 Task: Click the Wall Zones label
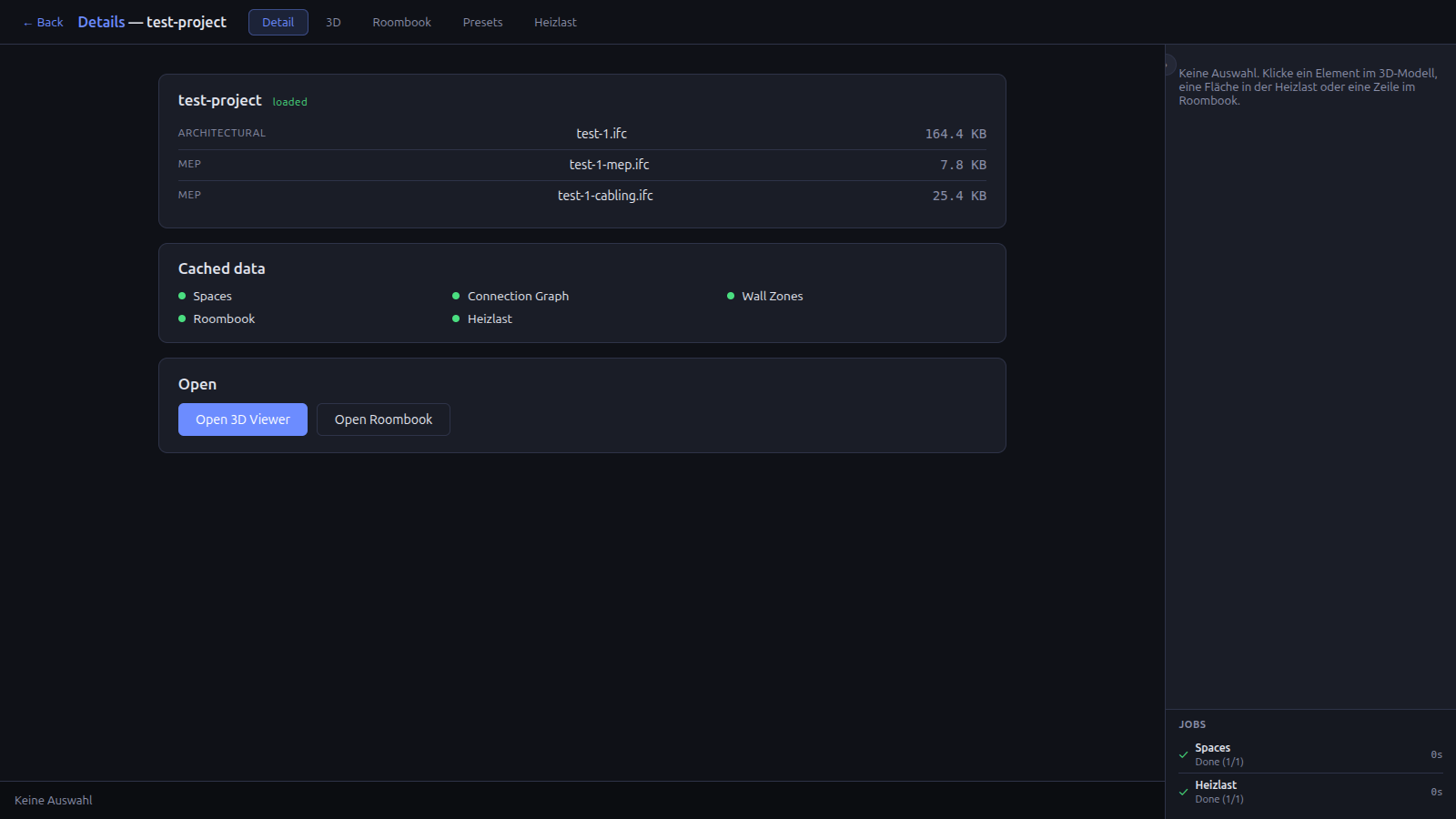tap(772, 296)
